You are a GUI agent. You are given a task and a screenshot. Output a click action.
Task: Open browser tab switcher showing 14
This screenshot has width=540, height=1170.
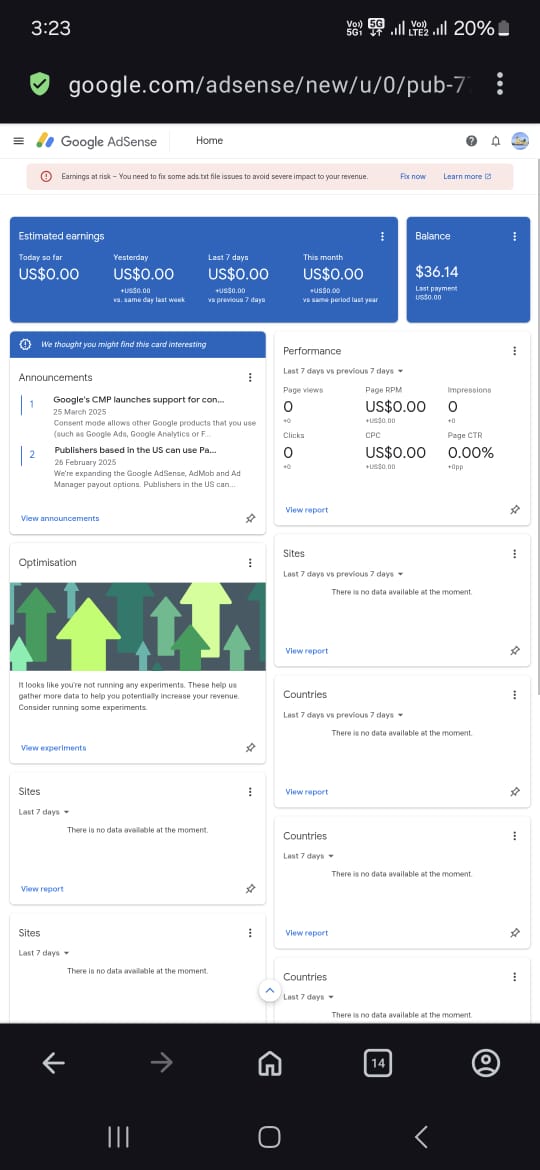pos(378,1063)
